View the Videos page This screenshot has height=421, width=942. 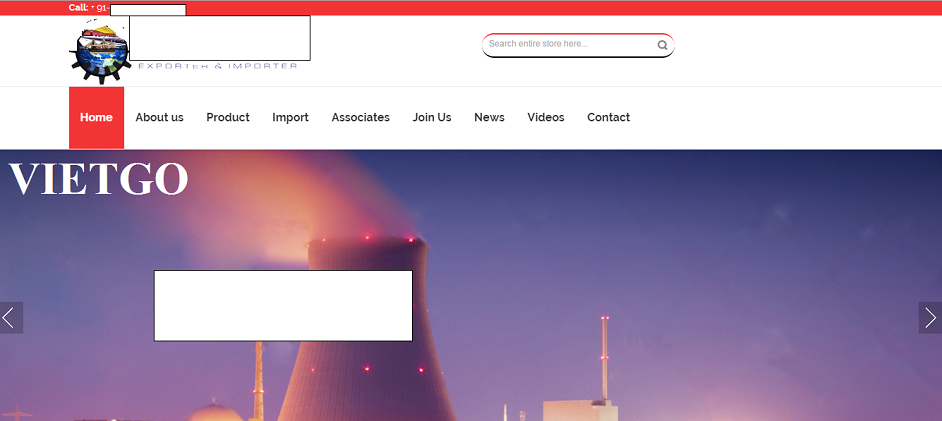tap(545, 118)
